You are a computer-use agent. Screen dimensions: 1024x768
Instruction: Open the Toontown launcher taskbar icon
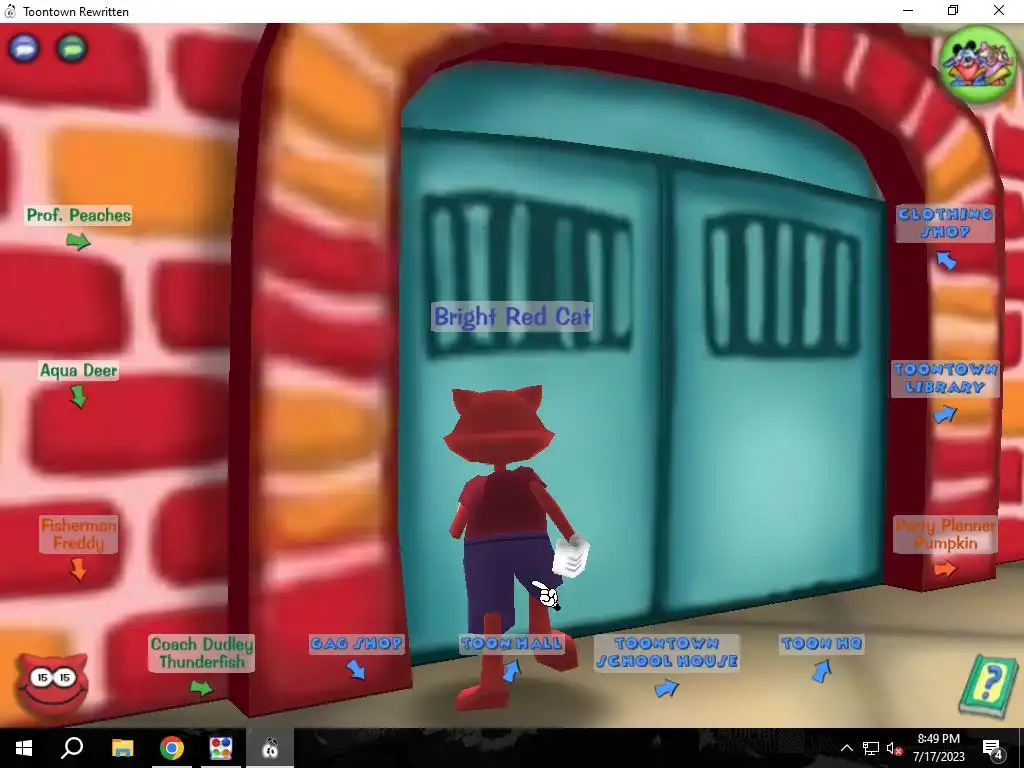pos(221,748)
